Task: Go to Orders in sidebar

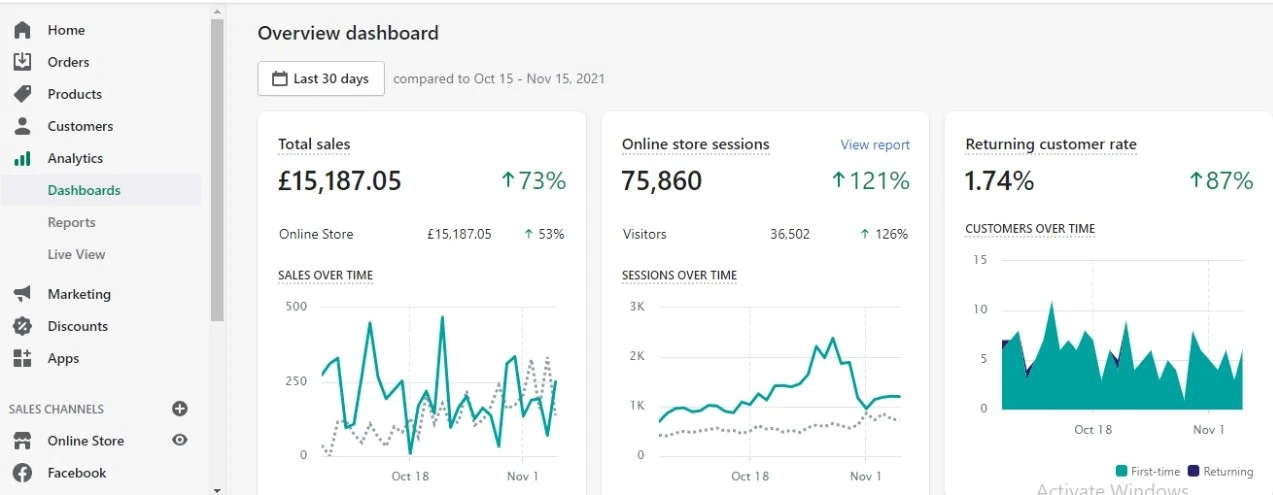Action: [x=69, y=62]
